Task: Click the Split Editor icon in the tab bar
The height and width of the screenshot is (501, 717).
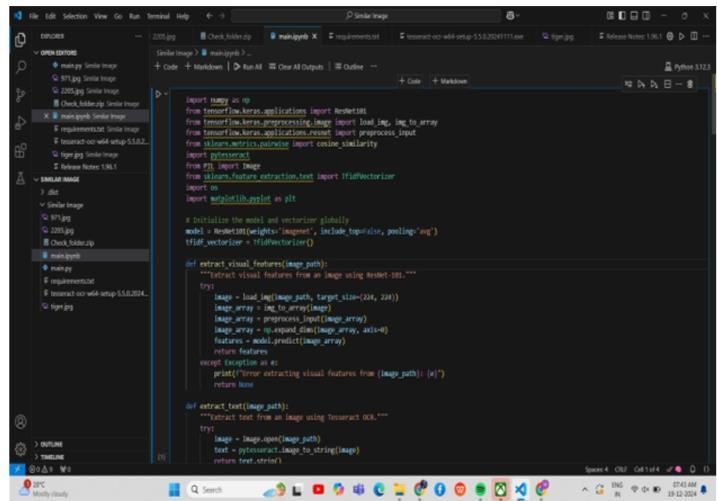Action: point(694,36)
